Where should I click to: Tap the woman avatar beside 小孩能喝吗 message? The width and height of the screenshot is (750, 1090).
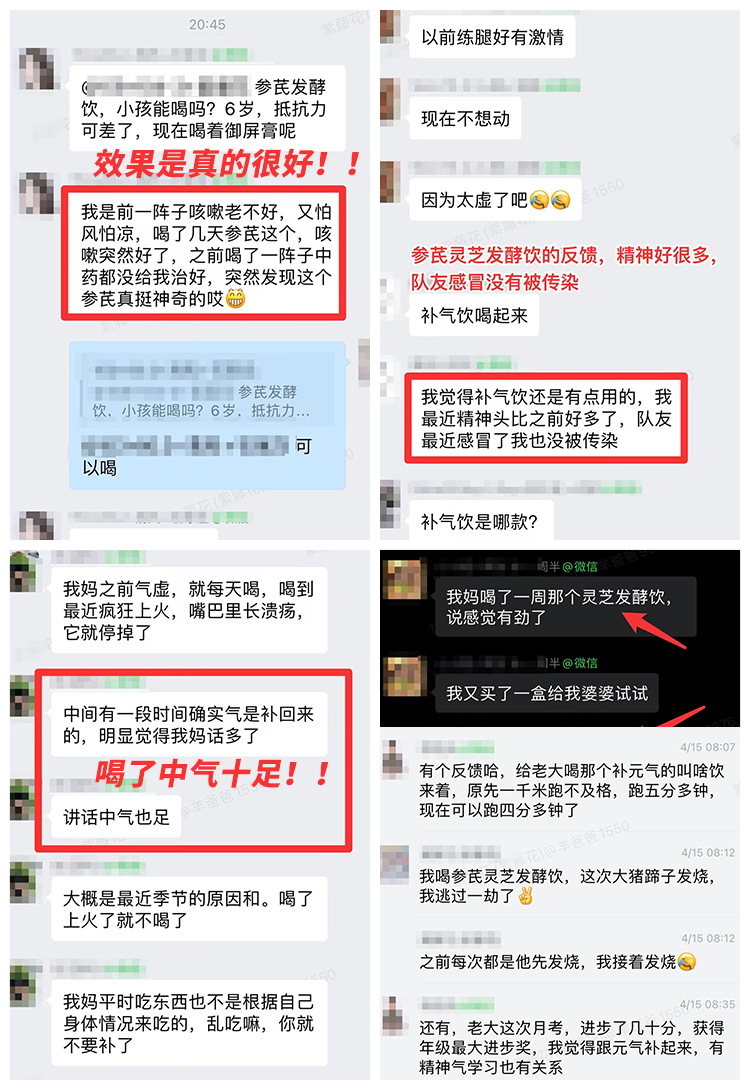pyautogui.click(x=36, y=69)
